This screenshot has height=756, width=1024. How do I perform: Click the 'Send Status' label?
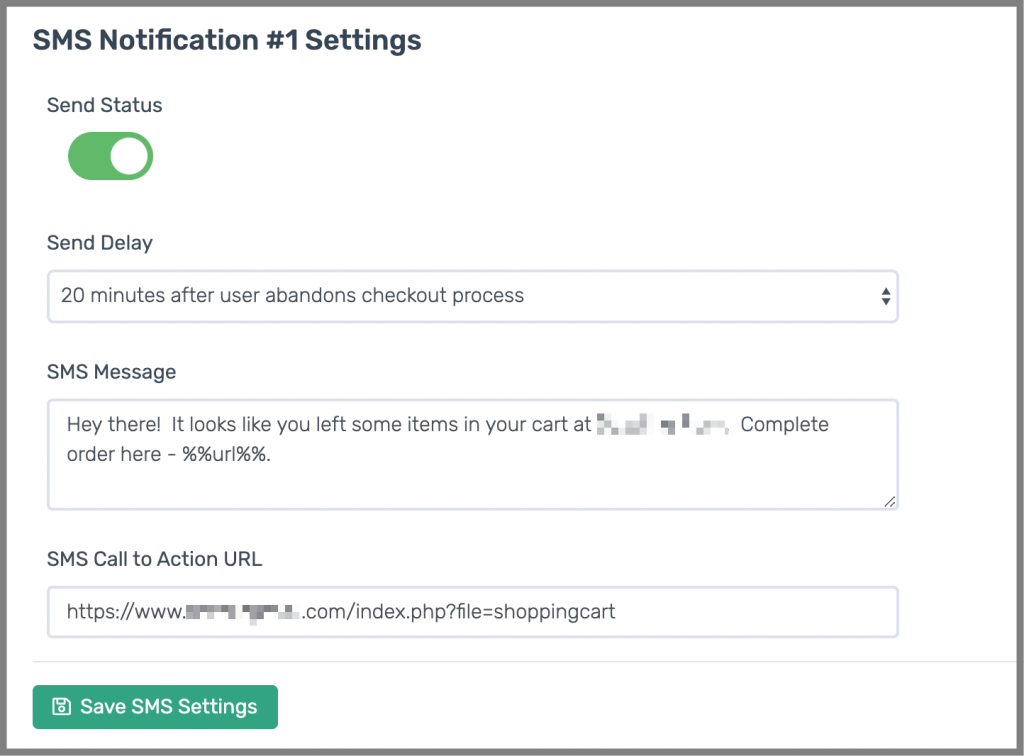coord(104,105)
